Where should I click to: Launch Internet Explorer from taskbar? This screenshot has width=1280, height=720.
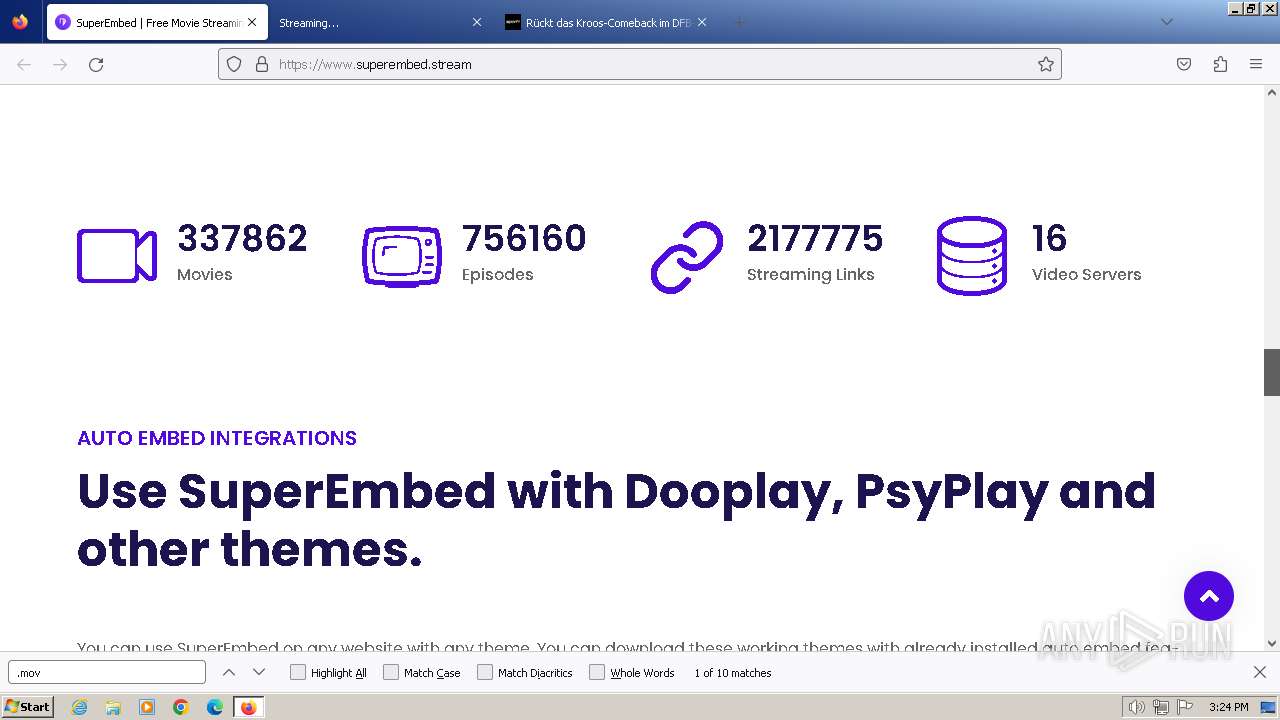click(x=80, y=707)
